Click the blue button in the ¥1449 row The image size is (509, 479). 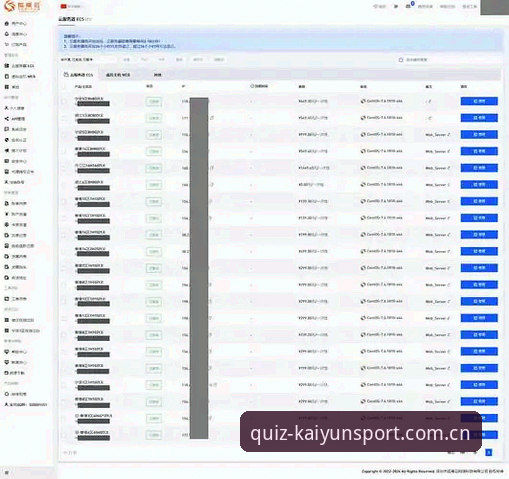point(479,168)
